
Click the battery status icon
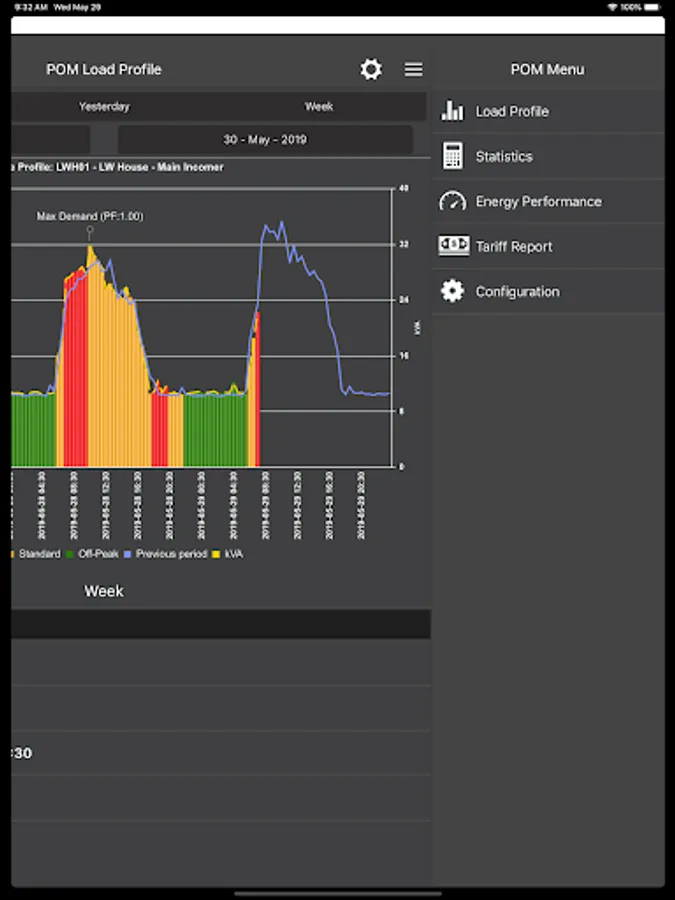tap(653, 7)
